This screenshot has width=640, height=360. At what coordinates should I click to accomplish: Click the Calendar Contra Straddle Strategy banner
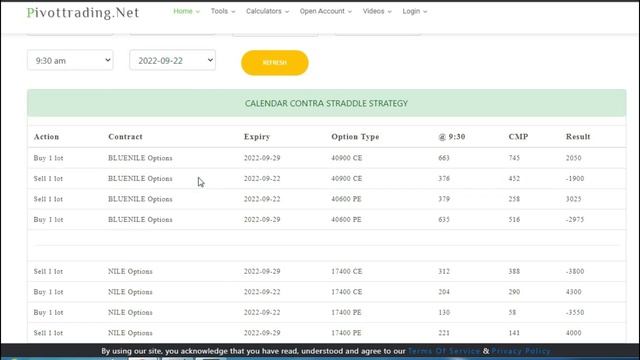327,103
